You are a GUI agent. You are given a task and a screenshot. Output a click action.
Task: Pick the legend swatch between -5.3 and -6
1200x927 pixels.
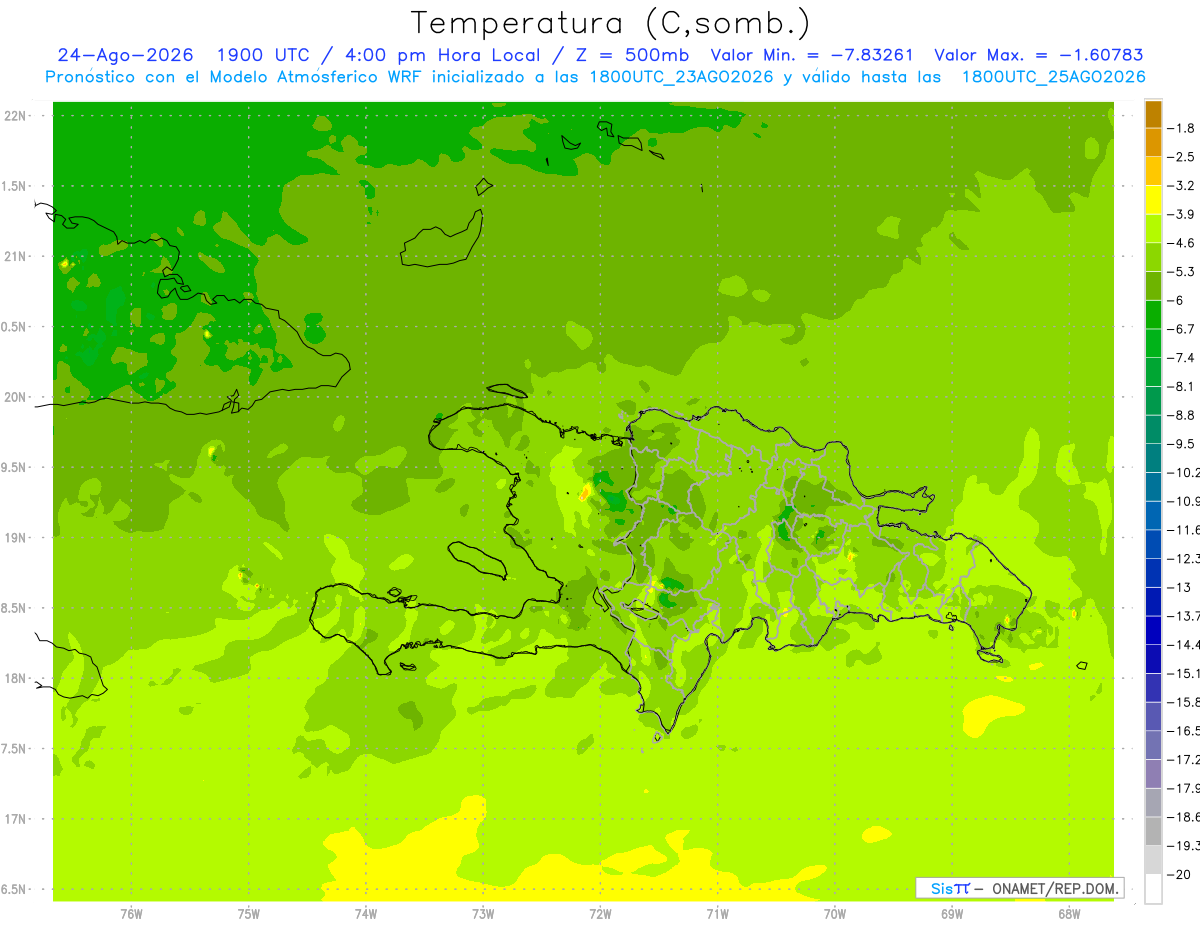[1153, 286]
